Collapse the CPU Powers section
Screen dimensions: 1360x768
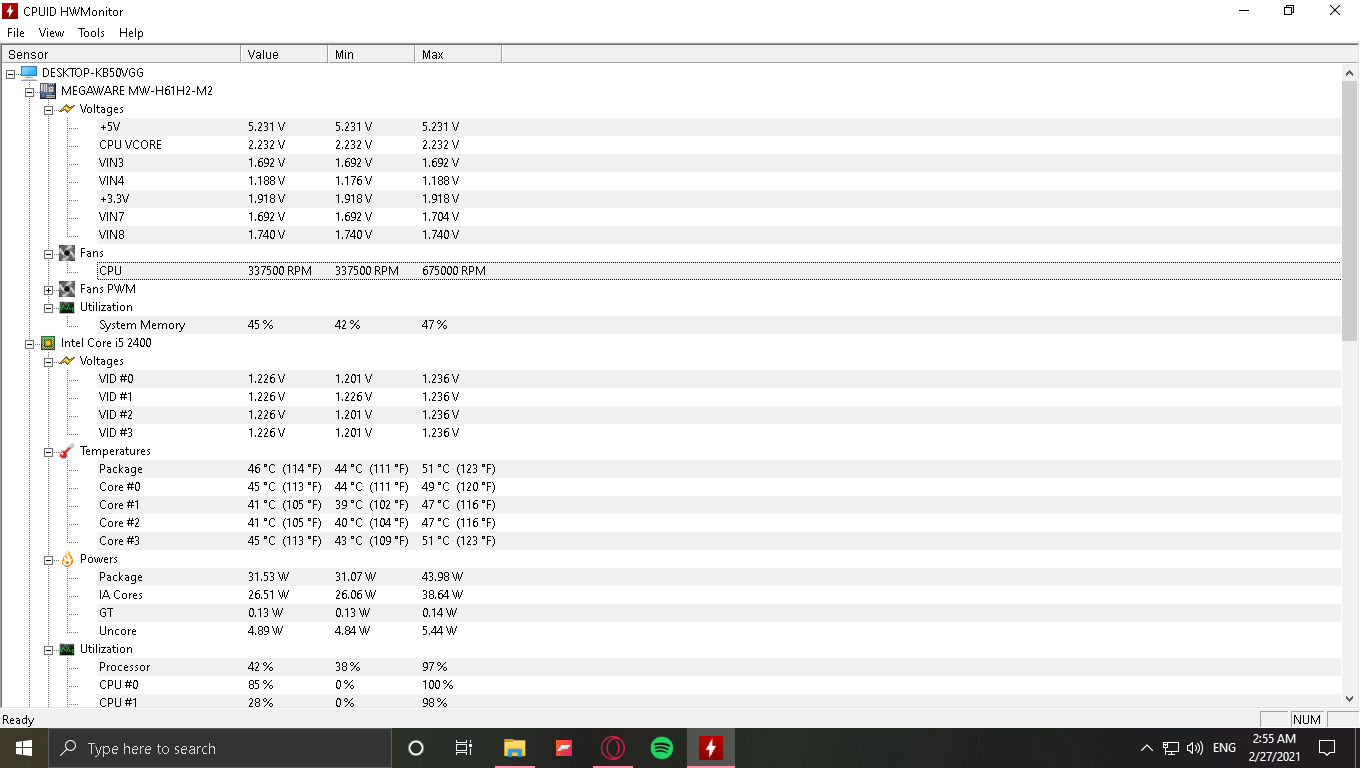point(48,559)
